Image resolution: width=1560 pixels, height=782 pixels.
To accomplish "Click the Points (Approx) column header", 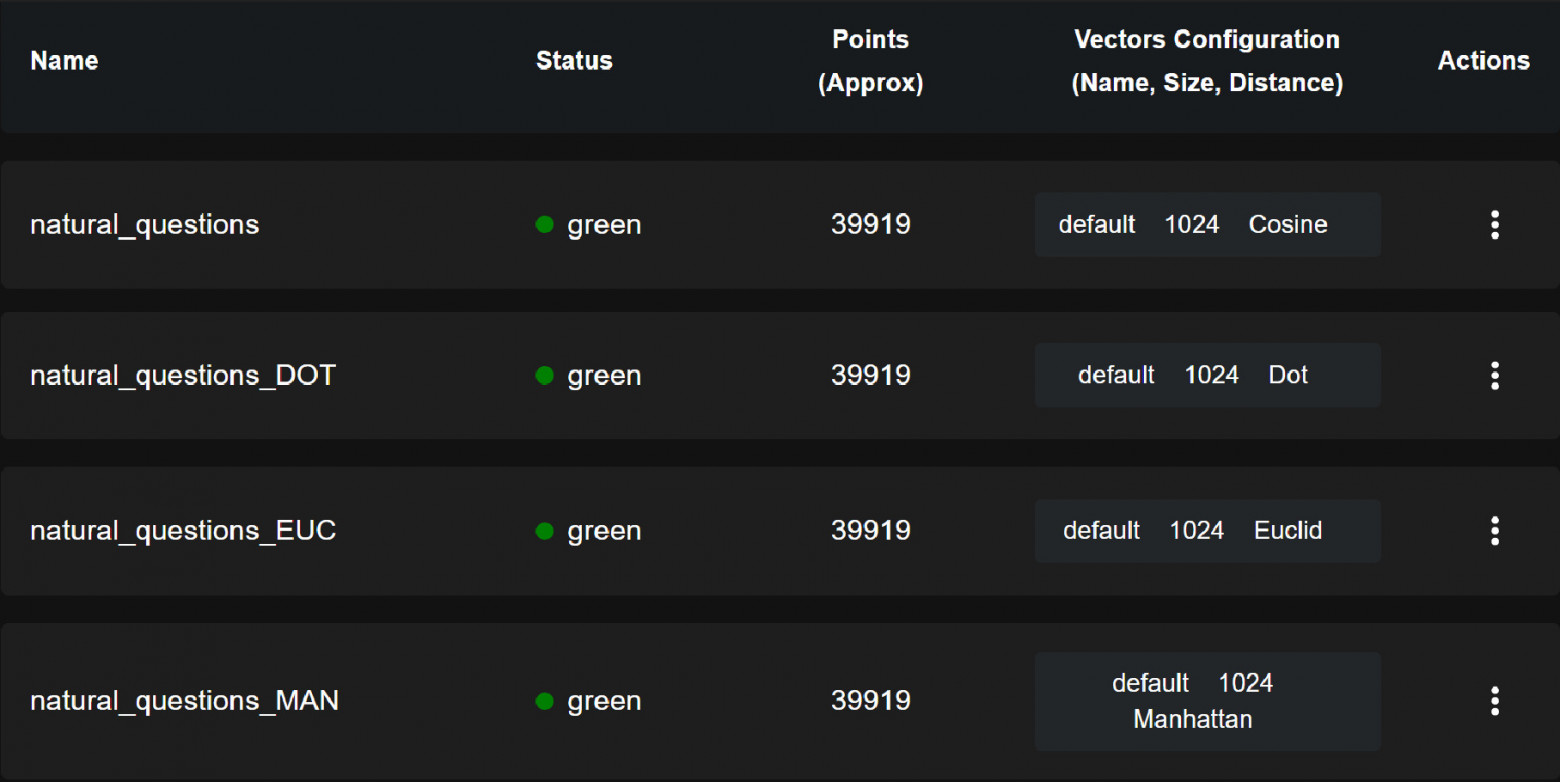I will tap(870, 61).
